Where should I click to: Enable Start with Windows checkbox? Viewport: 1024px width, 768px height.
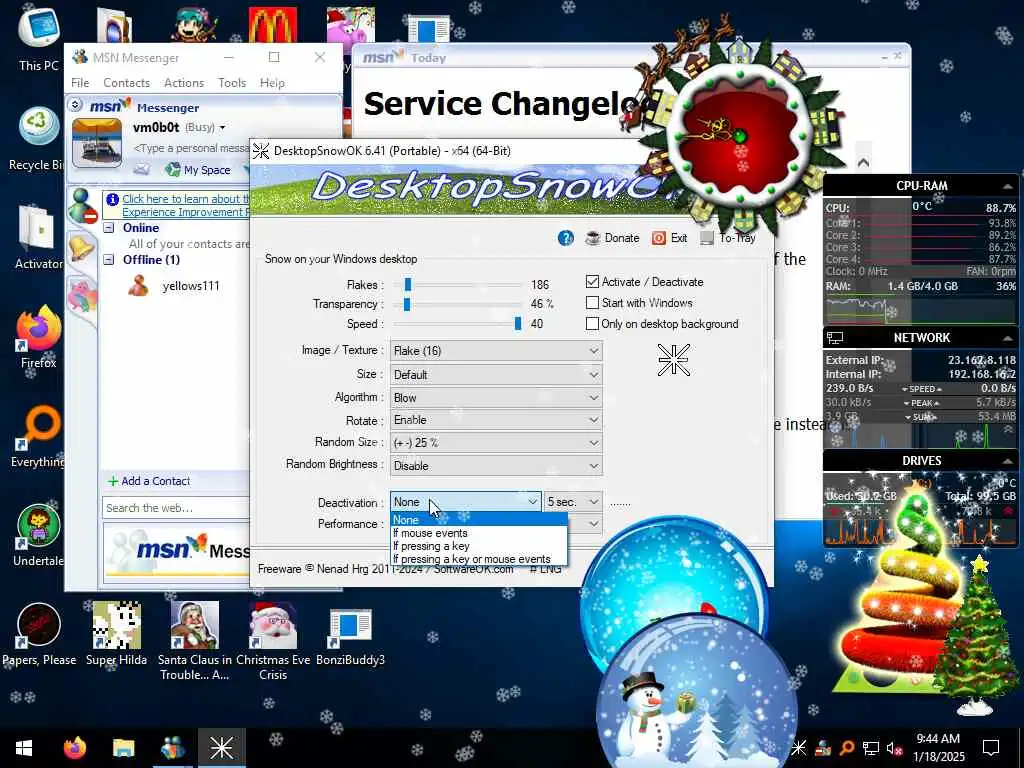(592, 302)
